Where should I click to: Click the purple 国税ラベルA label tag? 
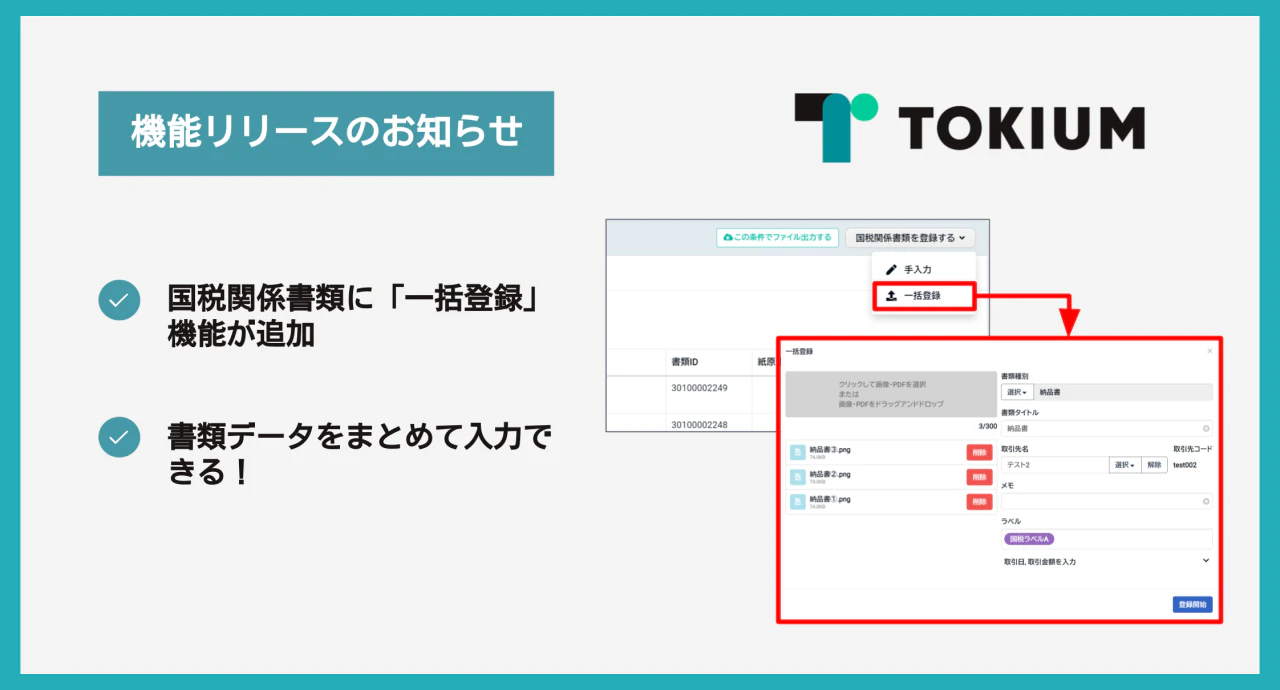coord(1030,539)
